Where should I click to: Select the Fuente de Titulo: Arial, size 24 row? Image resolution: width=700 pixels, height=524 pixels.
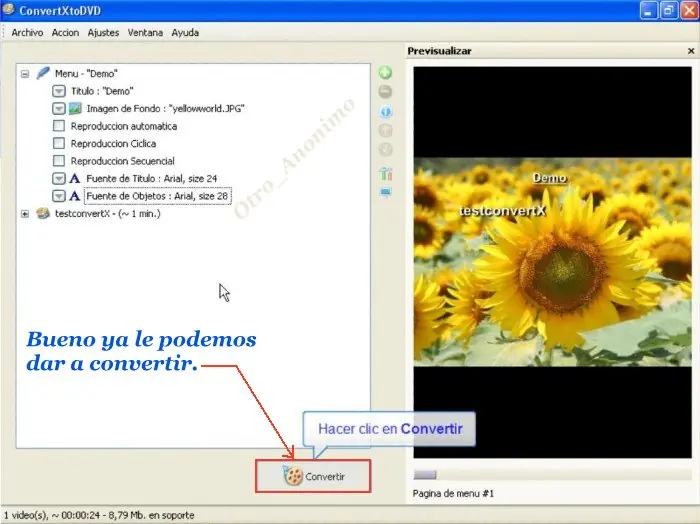[152, 179]
